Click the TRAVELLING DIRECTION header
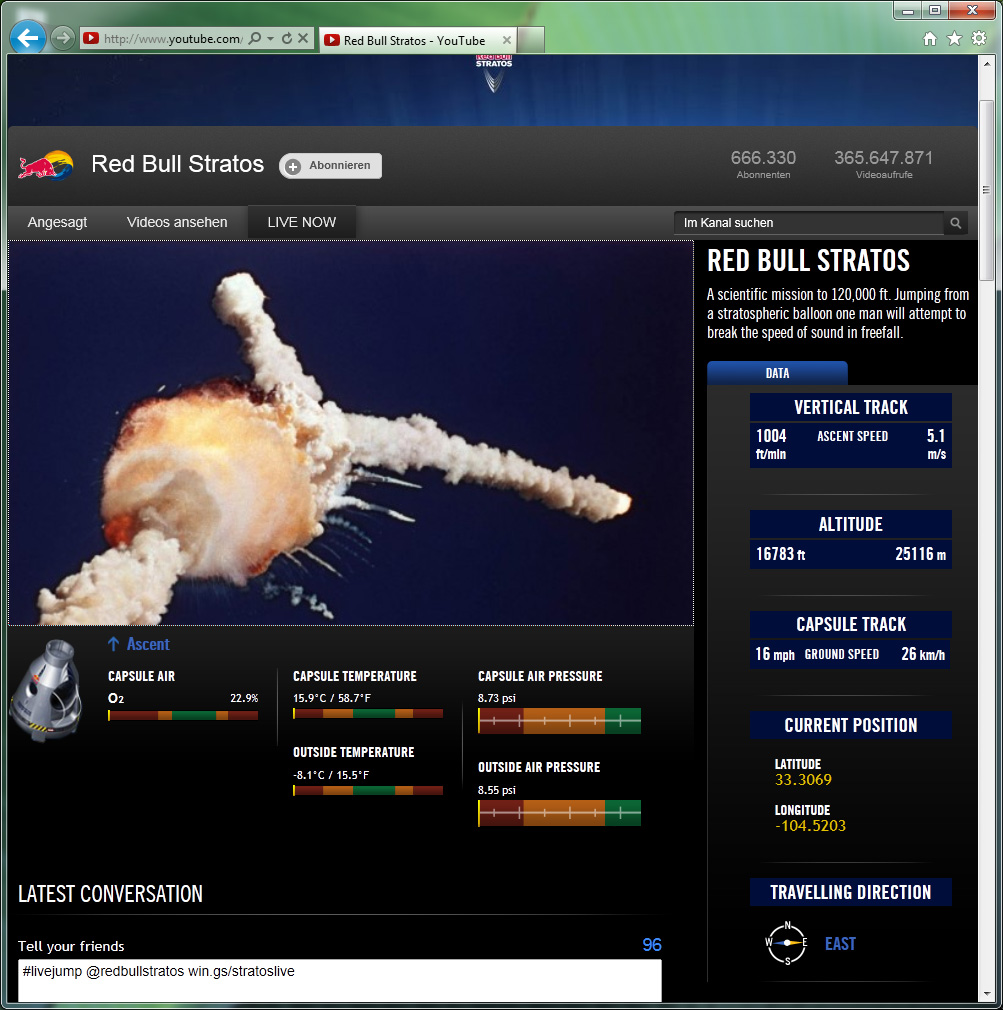 850,892
